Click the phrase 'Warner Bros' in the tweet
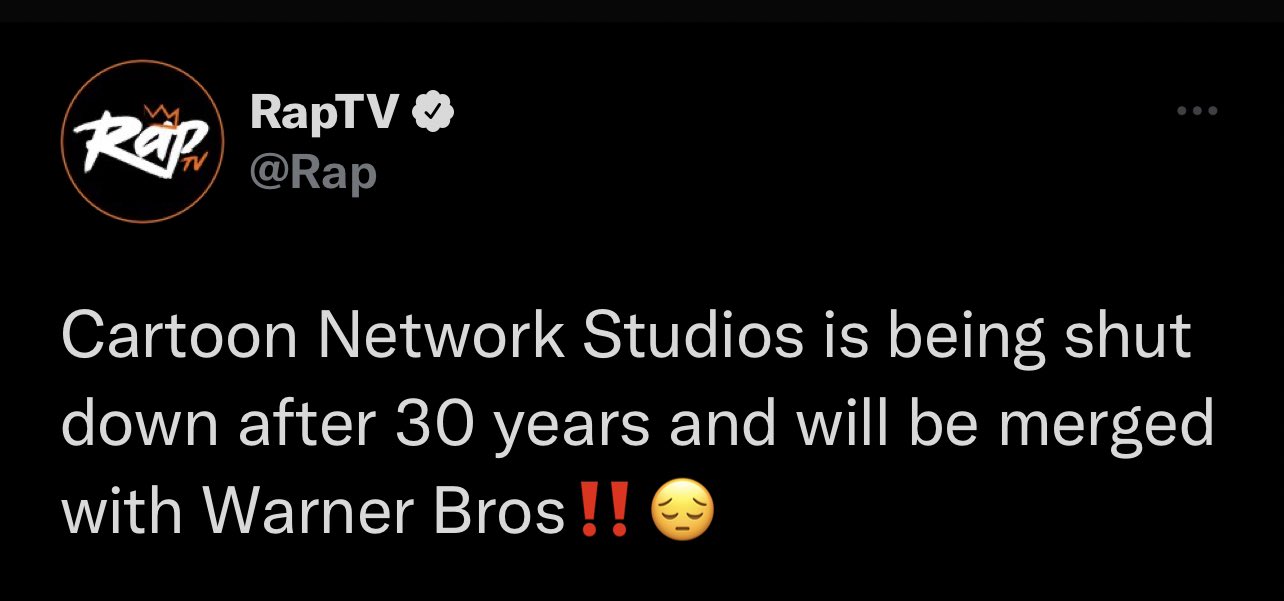This screenshot has height=601, width=1284. [384, 512]
